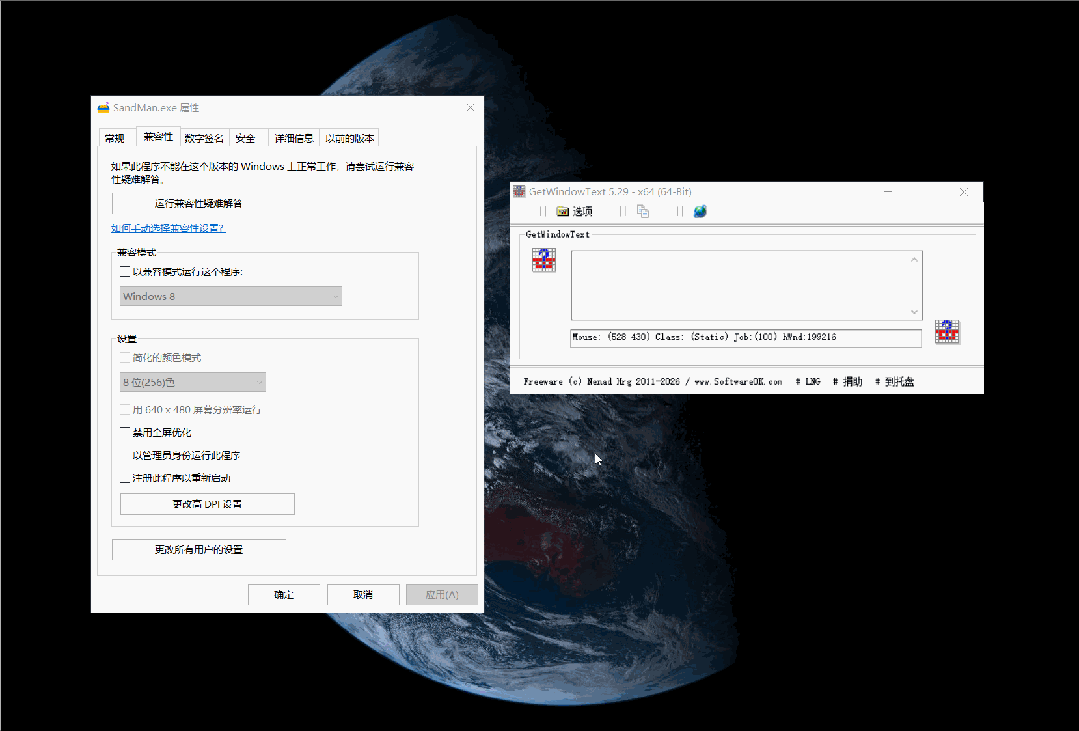
Task: Click scroll-down arrow in GetWindowText text area
Action: pos(914,312)
